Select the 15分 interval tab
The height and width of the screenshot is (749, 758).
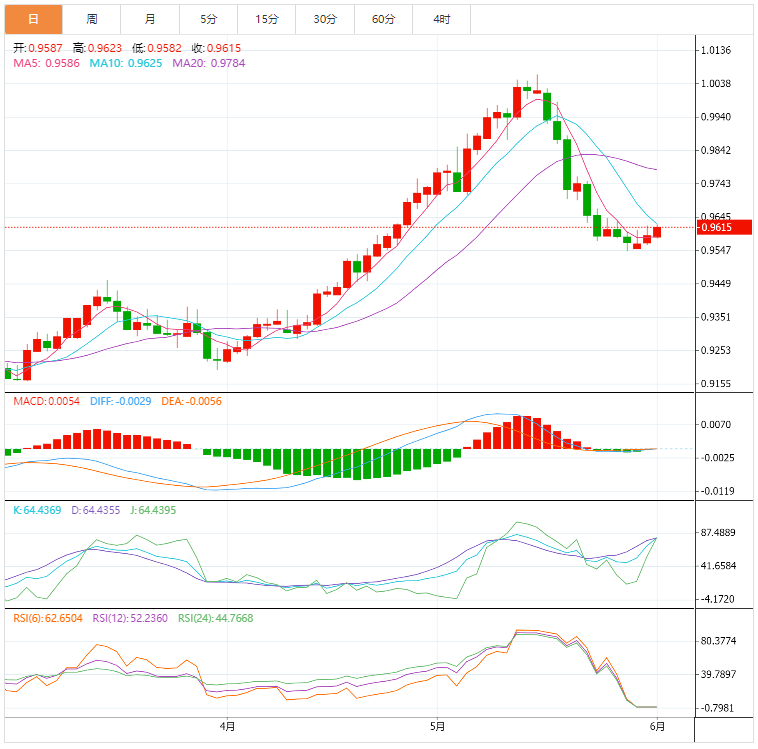point(267,19)
